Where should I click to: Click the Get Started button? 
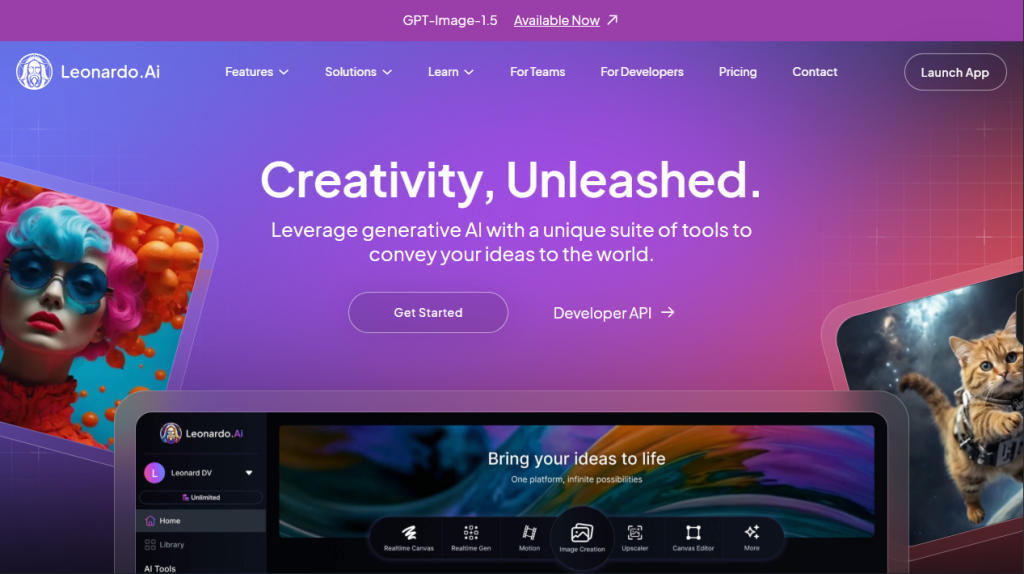[428, 312]
